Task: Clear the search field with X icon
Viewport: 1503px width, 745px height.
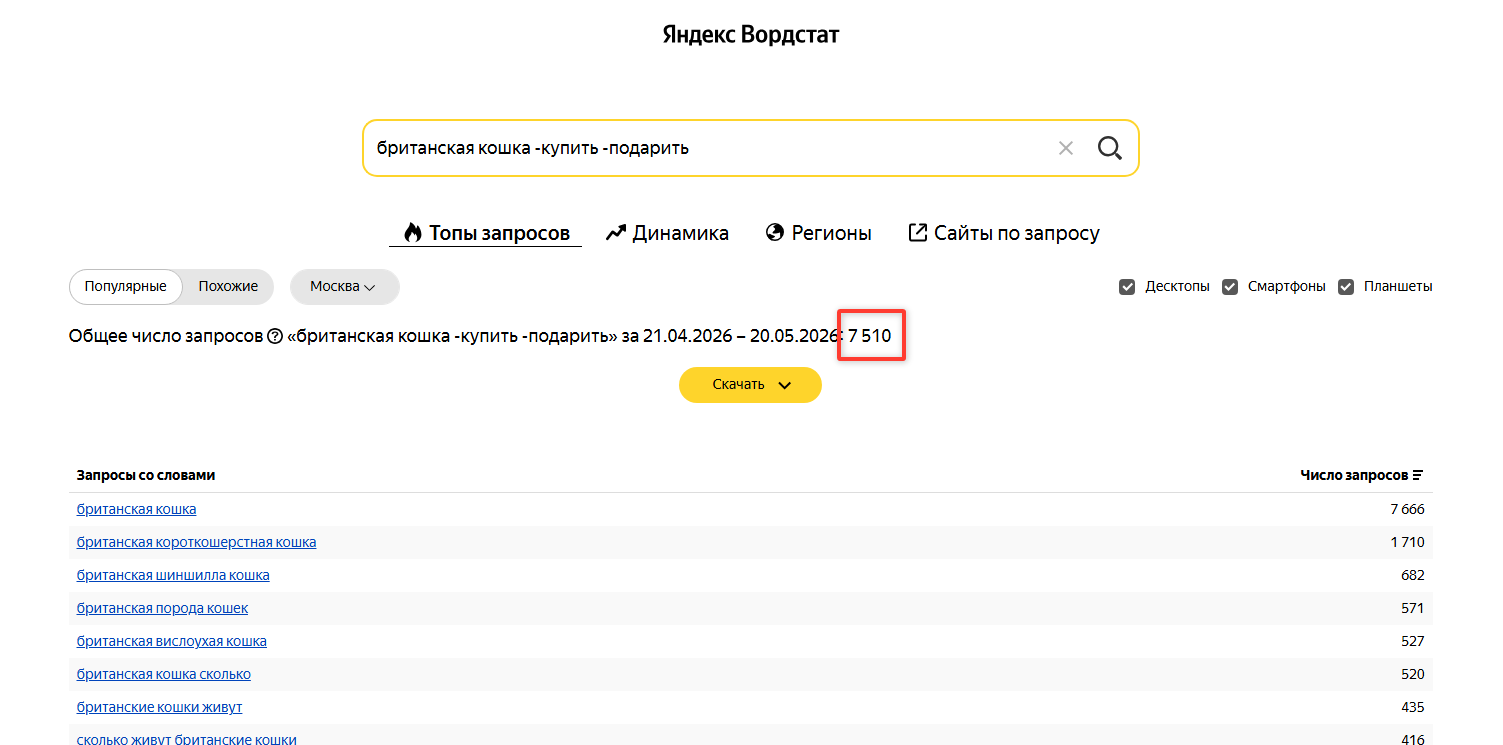Action: click(1065, 148)
